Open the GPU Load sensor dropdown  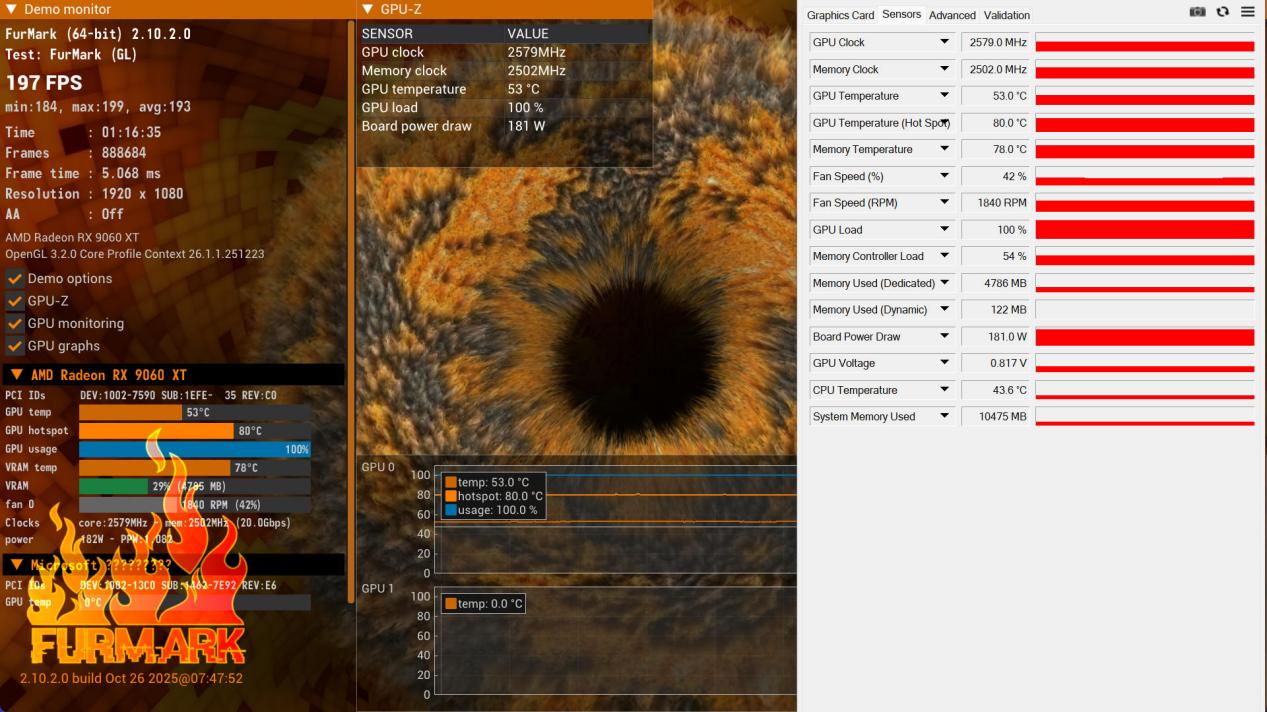click(x=944, y=230)
